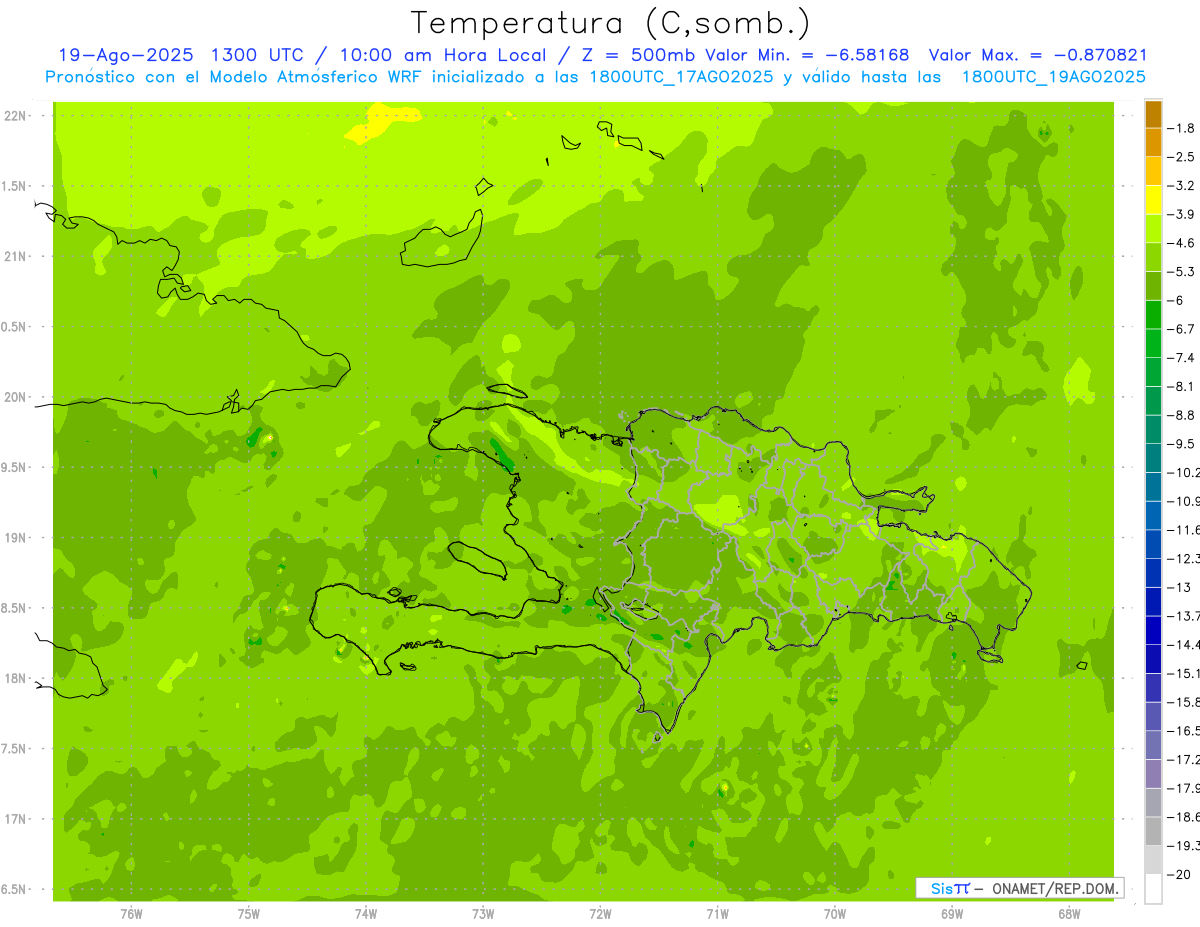
Task: Pick the dark blue swatch between -13 and -13.7
Action: 1153,601
